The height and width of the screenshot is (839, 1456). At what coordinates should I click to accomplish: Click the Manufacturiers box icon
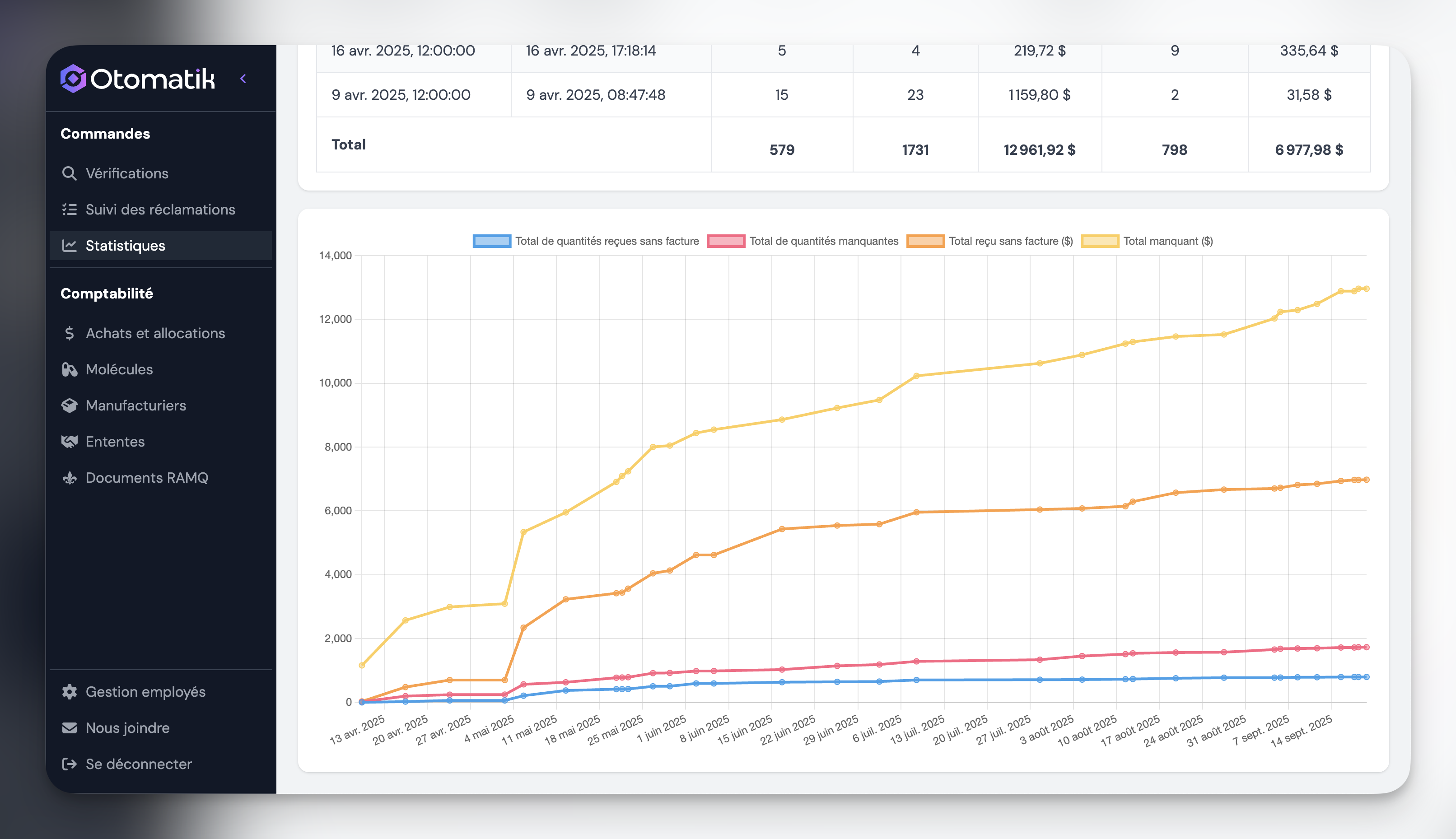[69, 406]
